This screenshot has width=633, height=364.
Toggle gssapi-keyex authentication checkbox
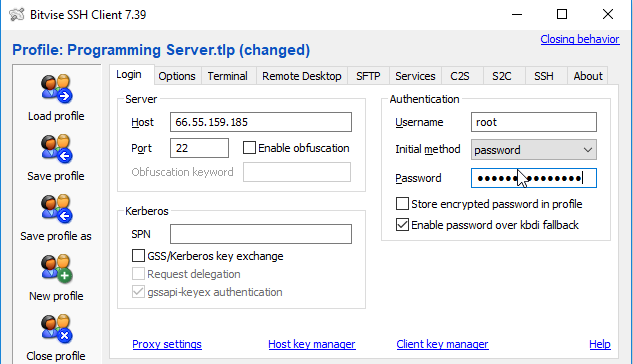pyautogui.click(x=138, y=292)
